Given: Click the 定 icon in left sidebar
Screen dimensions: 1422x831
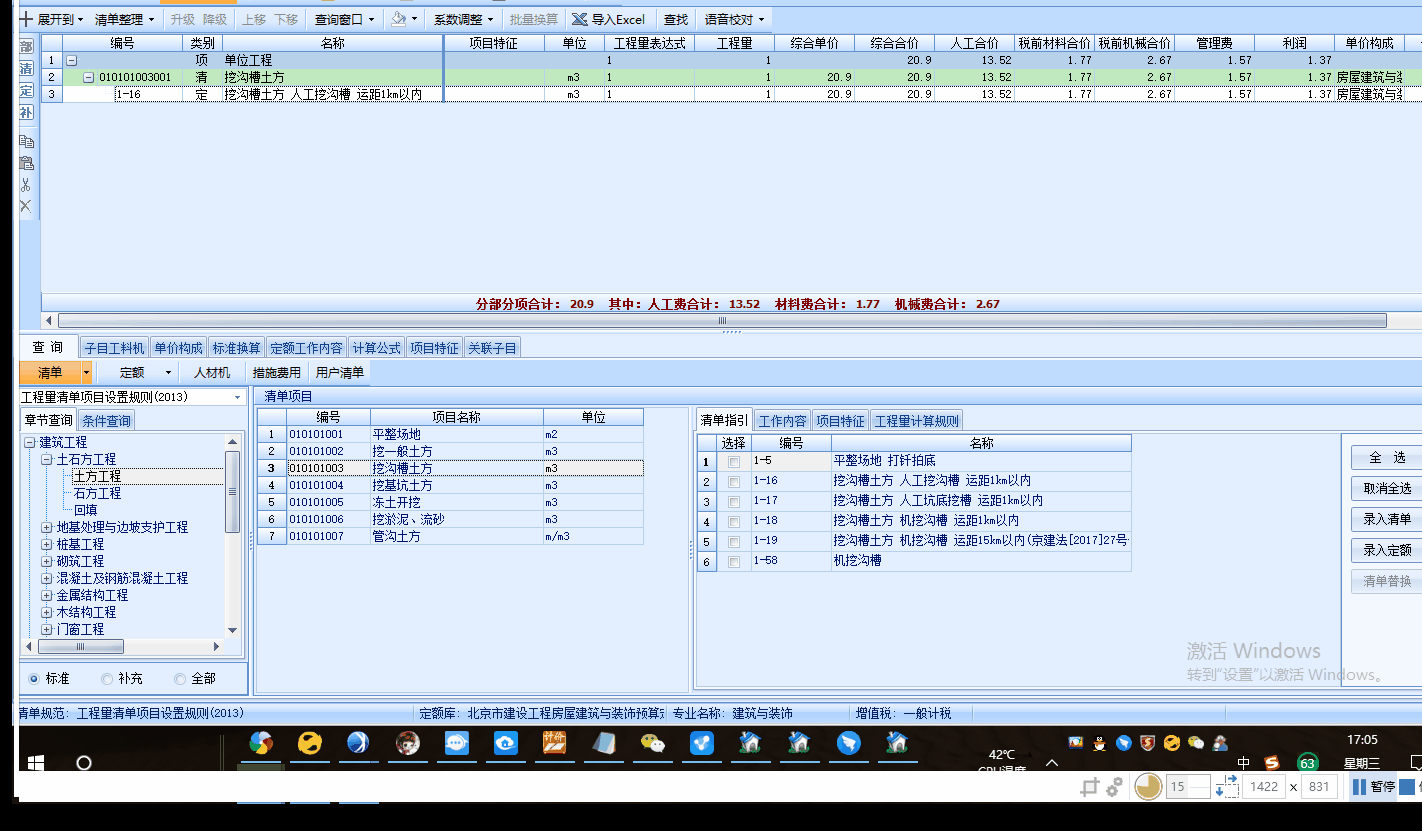Looking at the screenshot, I should click(x=26, y=91).
